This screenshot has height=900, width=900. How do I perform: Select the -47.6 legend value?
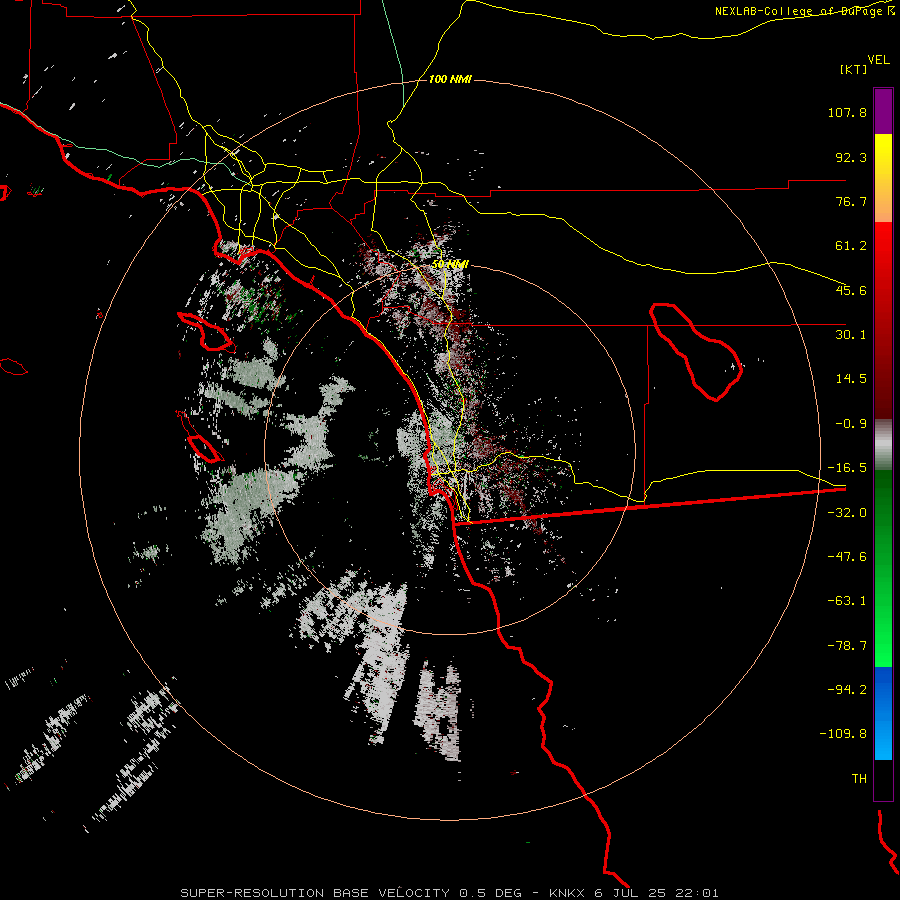[x=847, y=557]
